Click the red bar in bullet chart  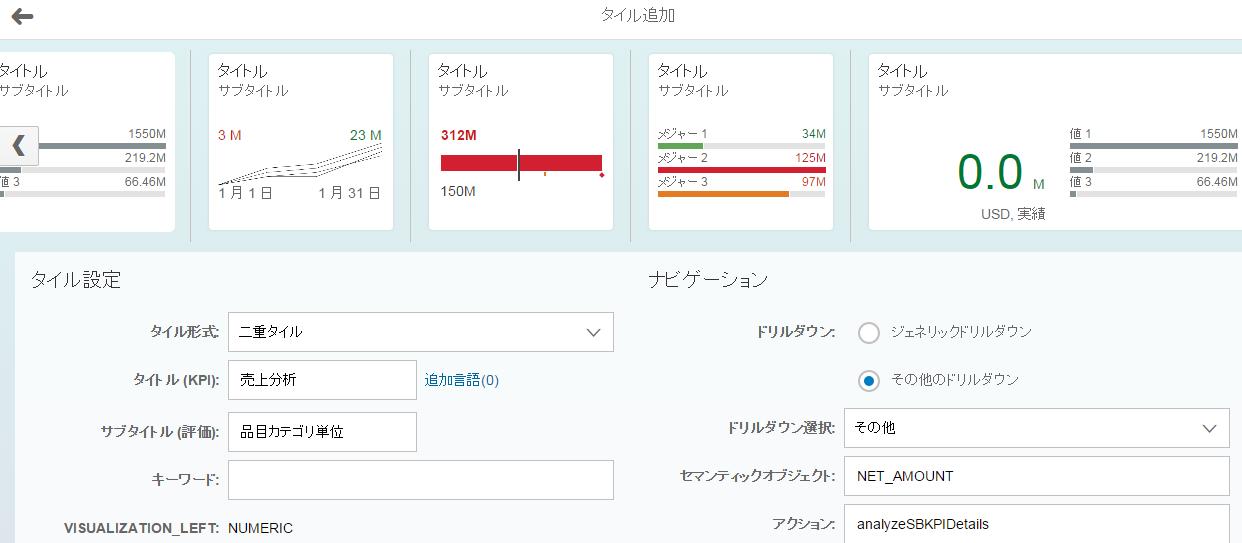tap(478, 163)
